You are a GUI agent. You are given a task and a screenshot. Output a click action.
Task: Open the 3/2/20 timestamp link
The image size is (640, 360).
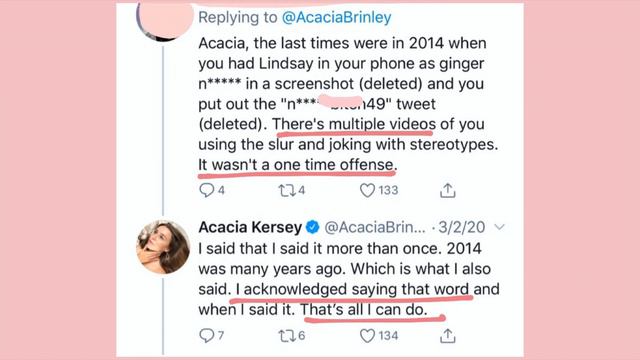[x=462, y=227]
